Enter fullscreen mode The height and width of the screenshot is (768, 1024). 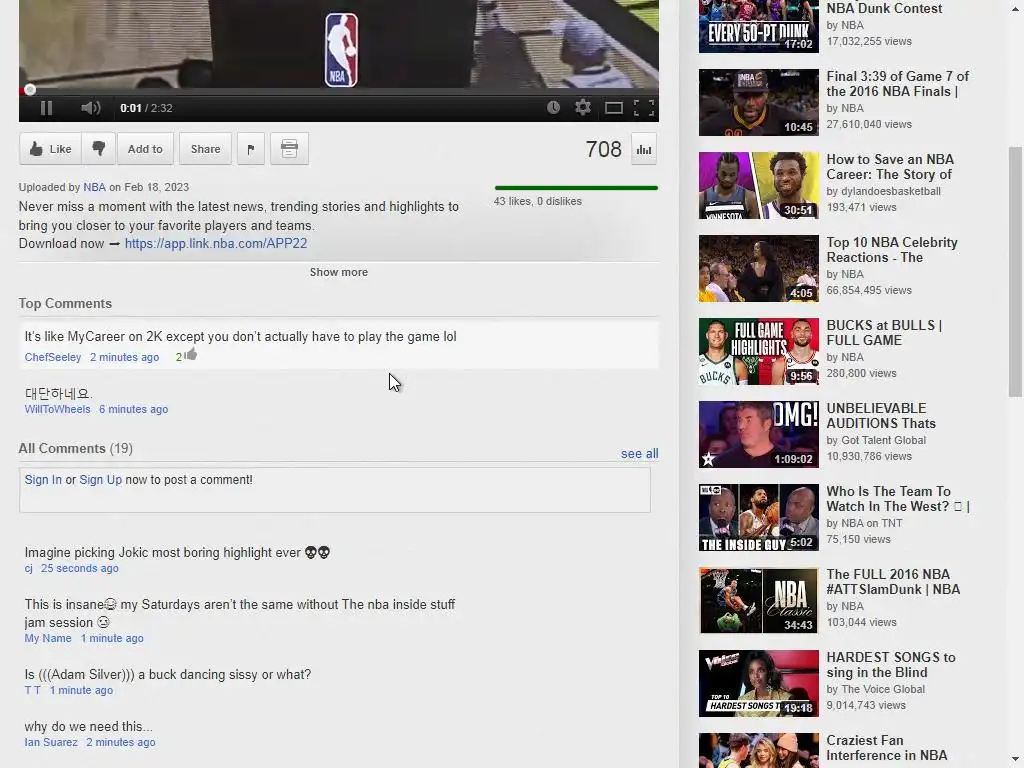[x=644, y=108]
